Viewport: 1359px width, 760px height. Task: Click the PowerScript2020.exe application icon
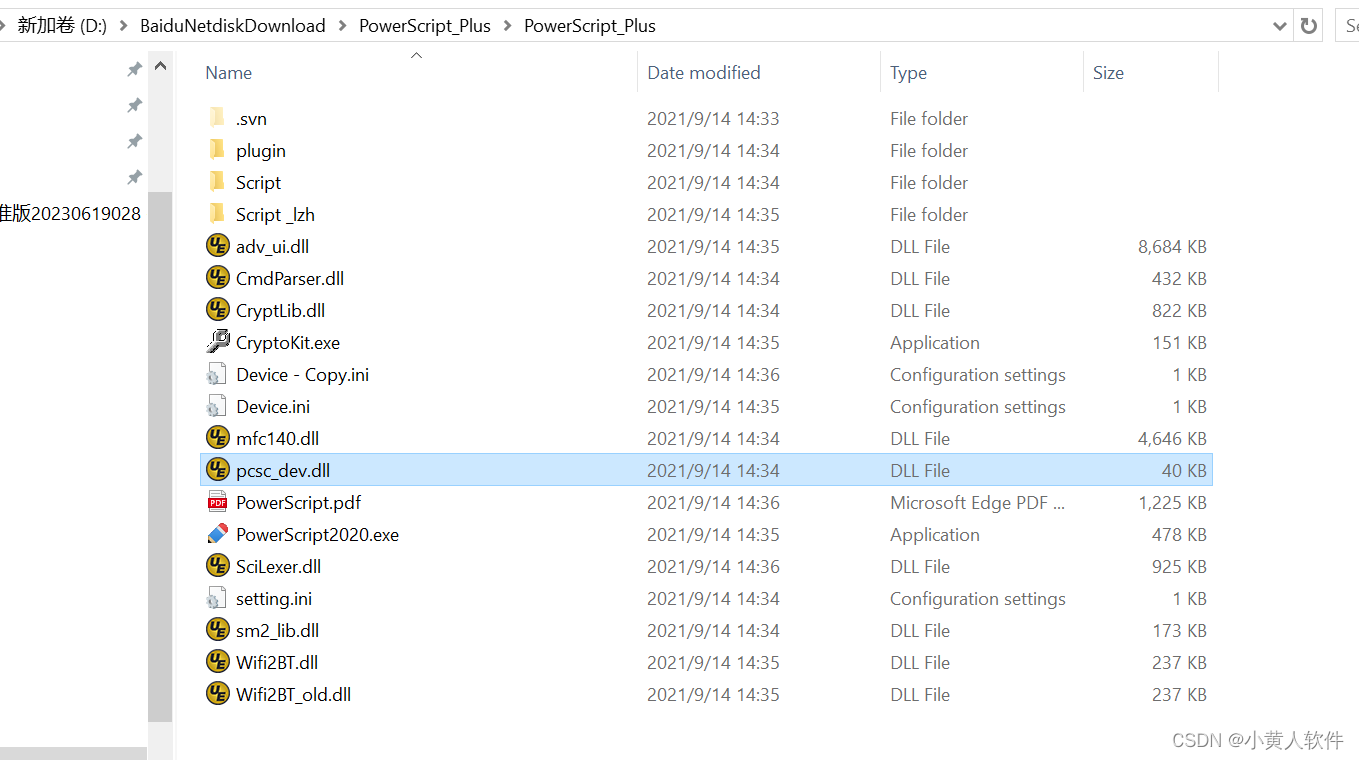[x=217, y=534]
